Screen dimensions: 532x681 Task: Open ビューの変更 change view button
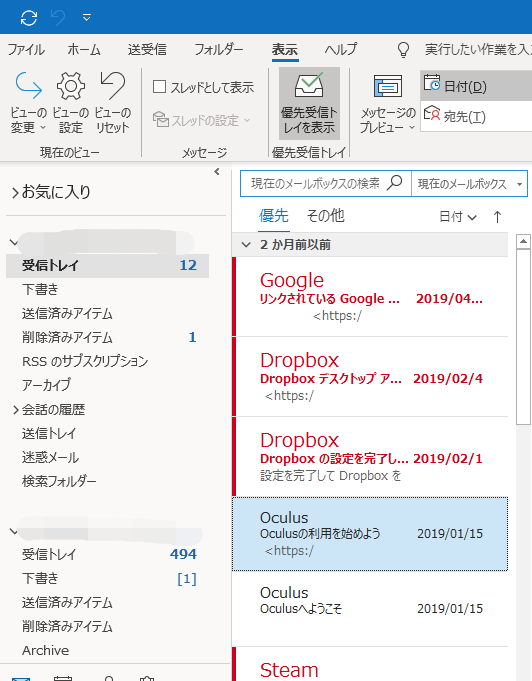28,103
